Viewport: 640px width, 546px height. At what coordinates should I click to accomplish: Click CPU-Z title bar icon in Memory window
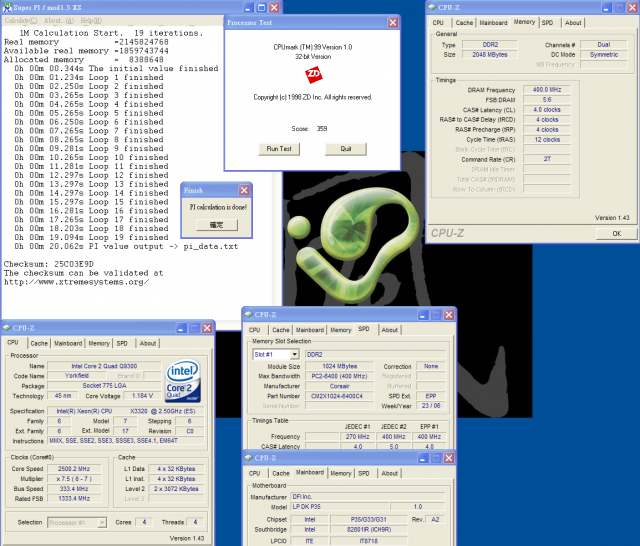point(432,7)
